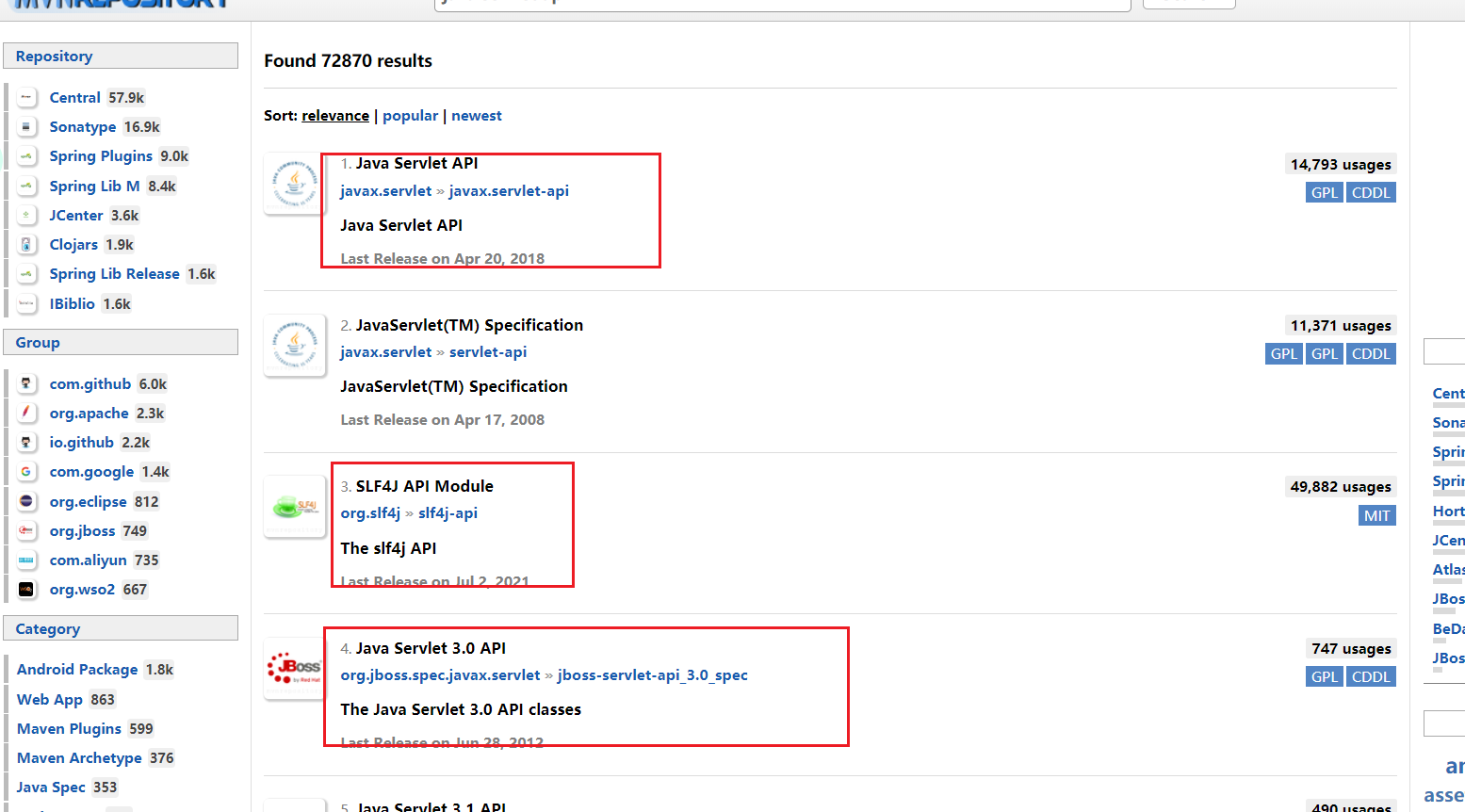Sort results by popular
The image size is (1465, 812).
(x=410, y=116)
